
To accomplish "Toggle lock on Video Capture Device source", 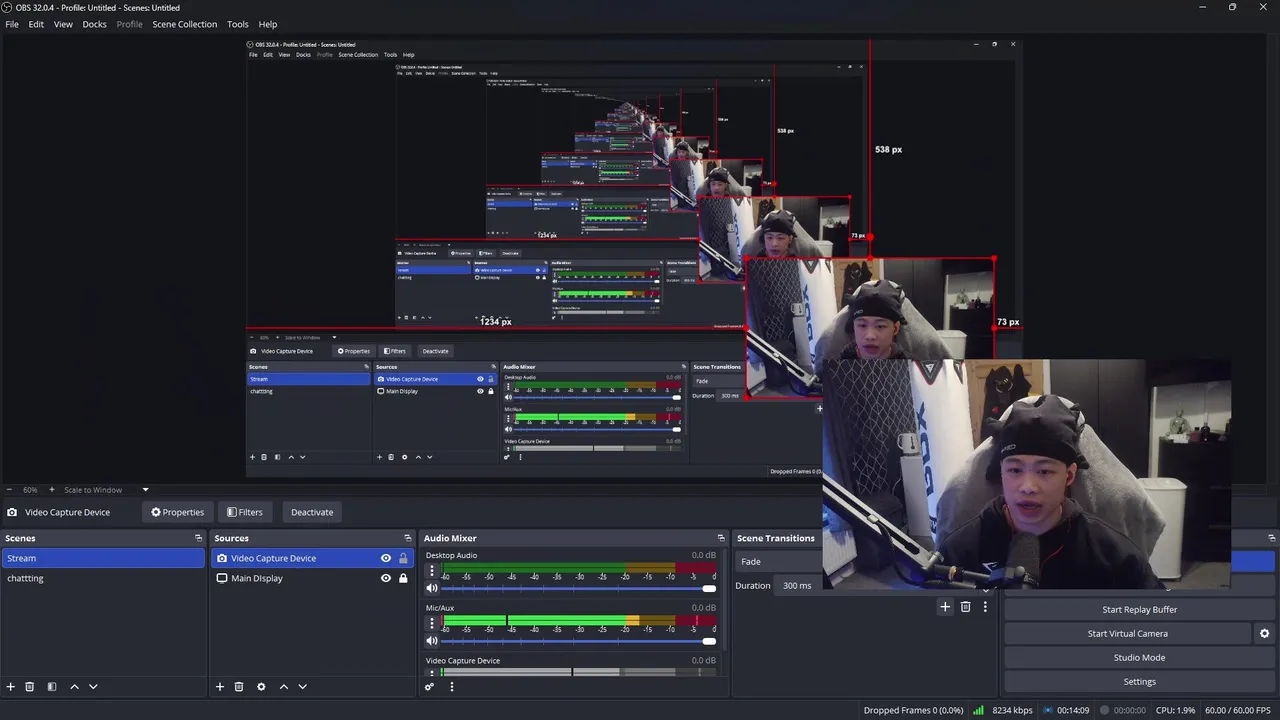I will coord(403,558).
